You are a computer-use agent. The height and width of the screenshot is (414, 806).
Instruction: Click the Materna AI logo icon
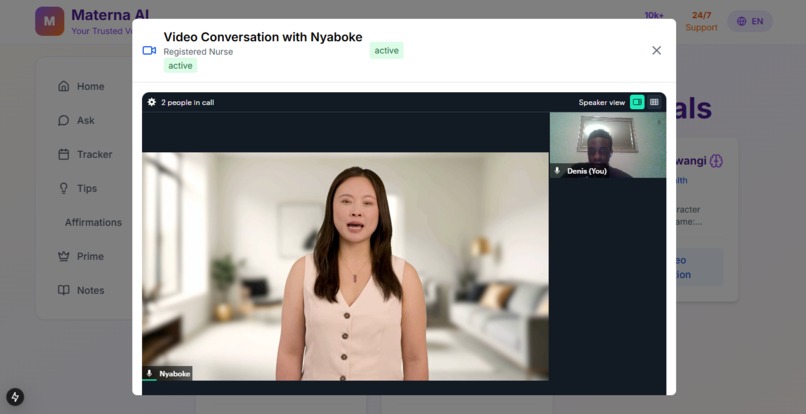tap(50, 21)
